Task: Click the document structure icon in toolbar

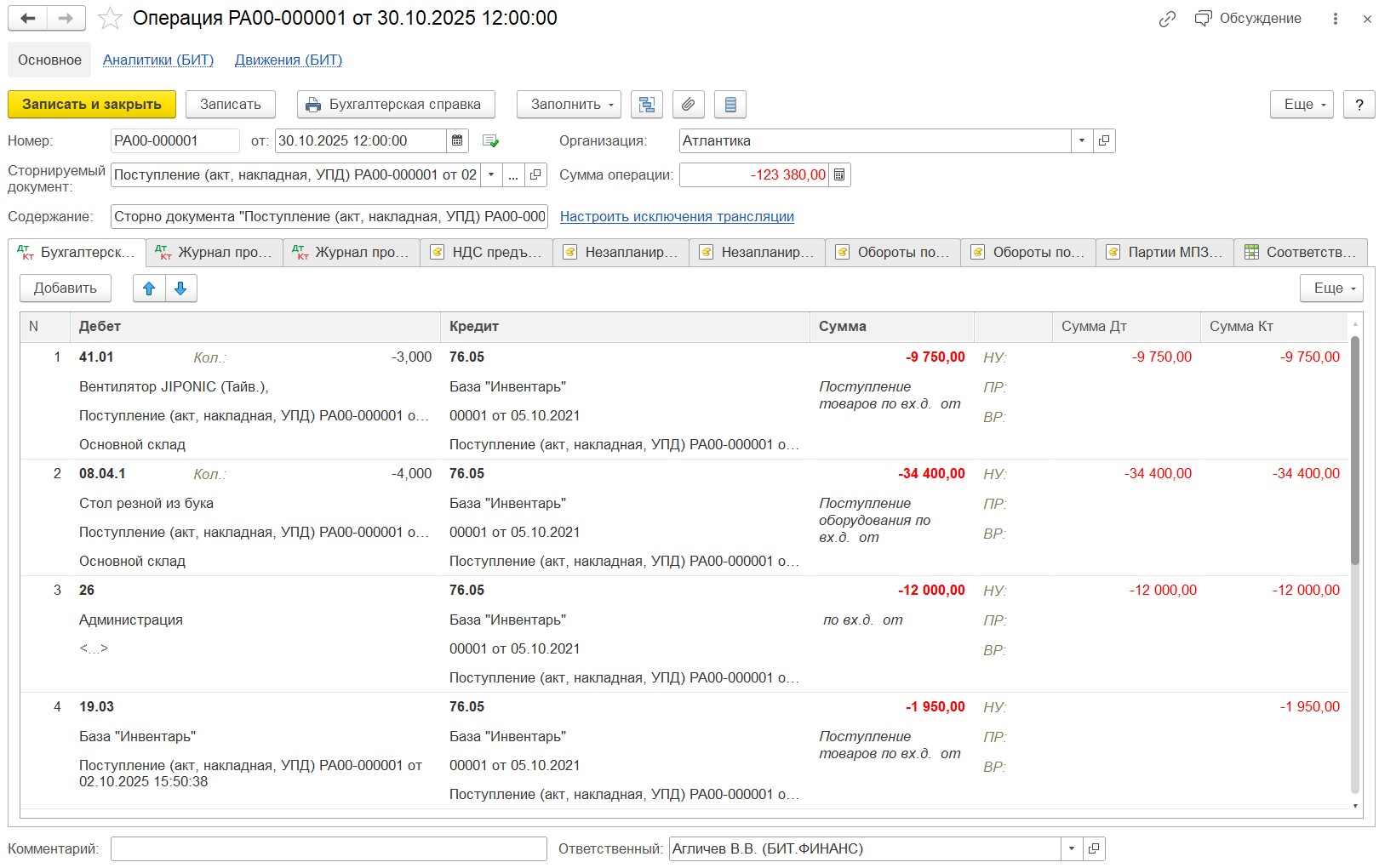Action: pos(647,105)
